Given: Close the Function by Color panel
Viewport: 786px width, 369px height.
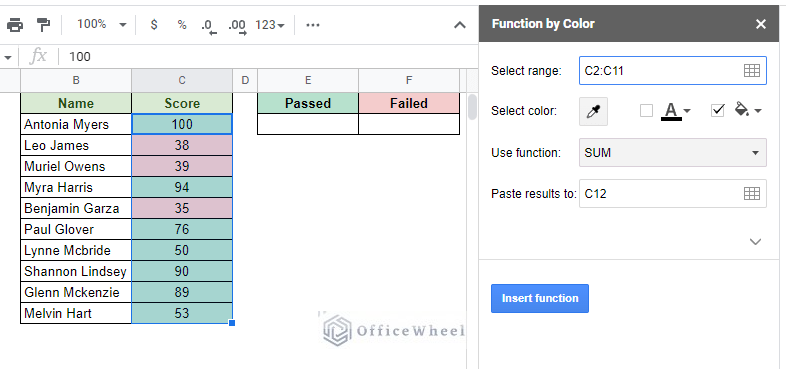Looking at the screenshot, I should 761,24.
